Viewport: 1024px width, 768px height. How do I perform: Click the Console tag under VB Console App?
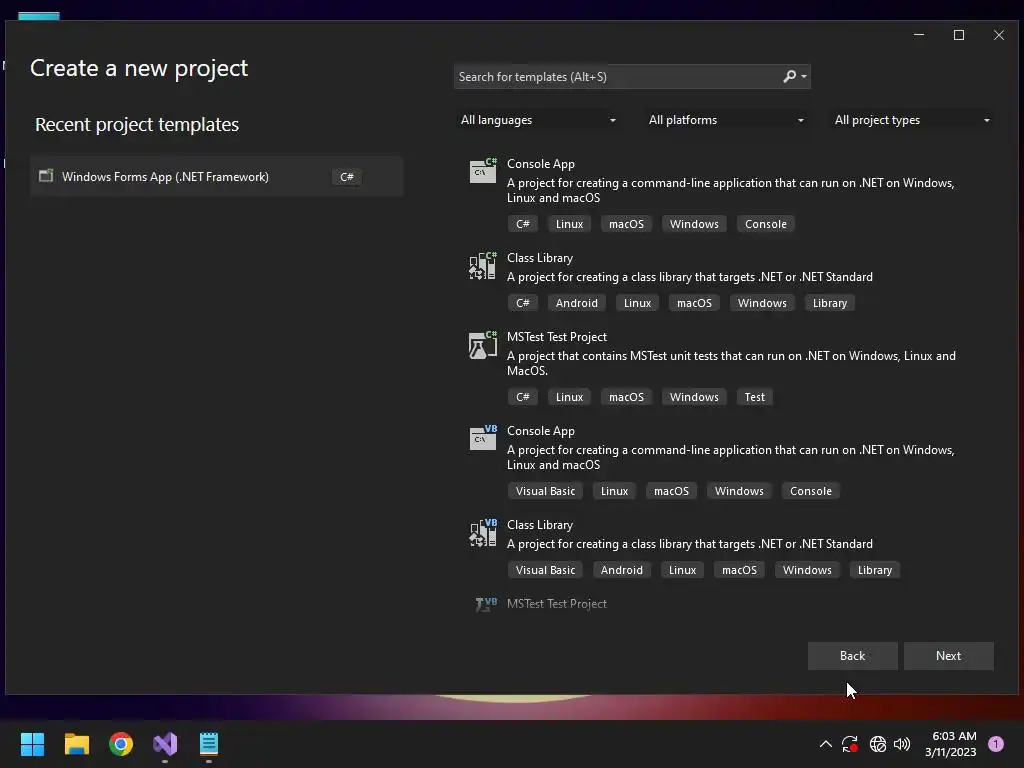[x=810, y=491]
